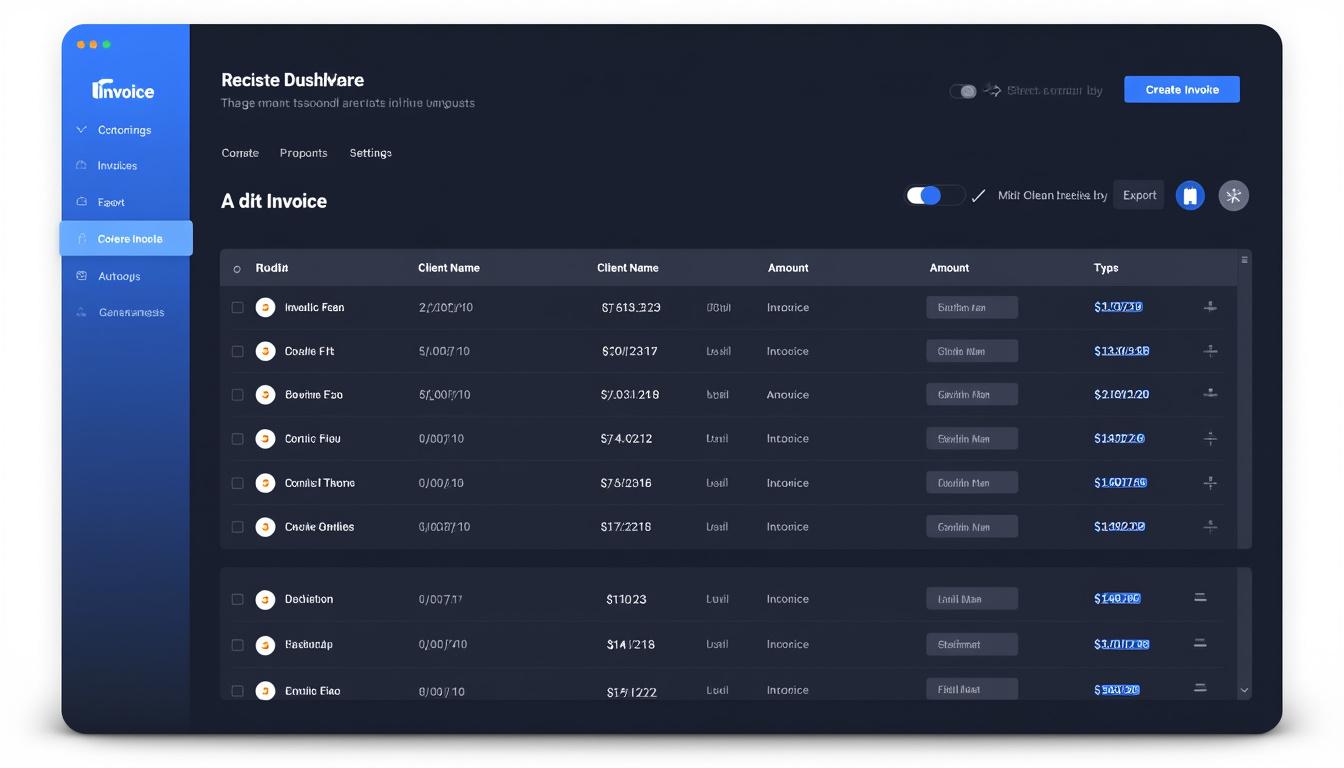Screen dimensions: 1344x768
Task: Tick the checkbox for Comiiel Thone row
Action: 237,483
